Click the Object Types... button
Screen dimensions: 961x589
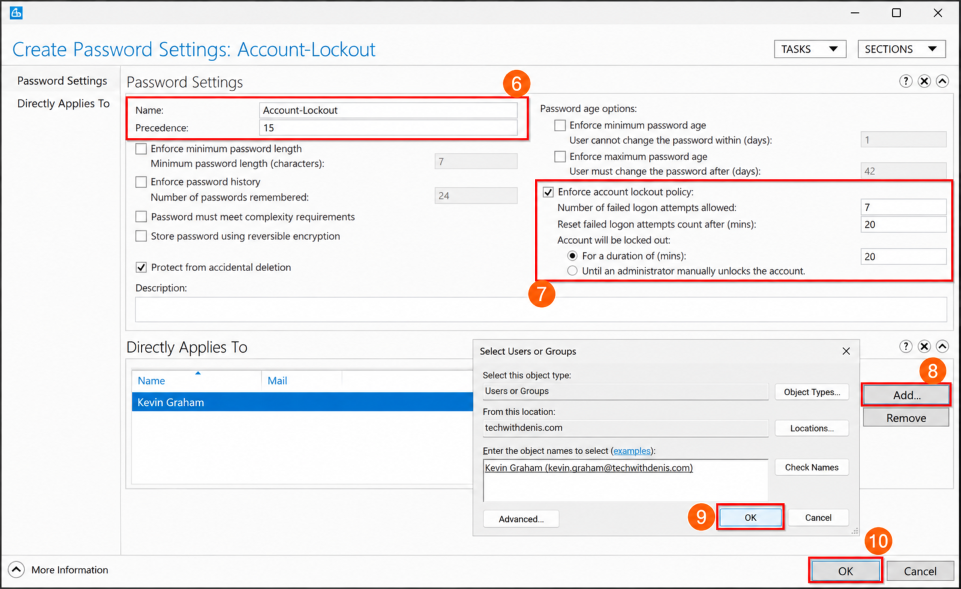click(x=811, y=392)
